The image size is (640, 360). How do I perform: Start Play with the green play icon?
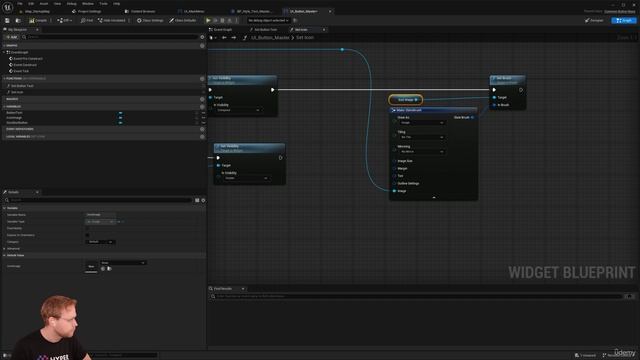208,20
